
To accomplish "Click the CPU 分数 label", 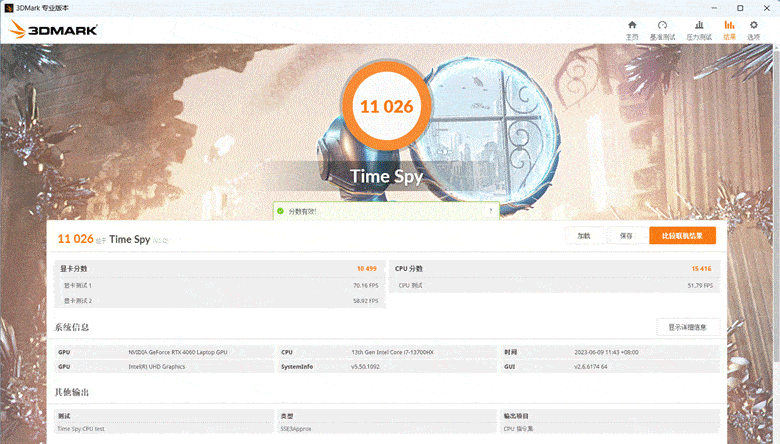I will (408, 268).
